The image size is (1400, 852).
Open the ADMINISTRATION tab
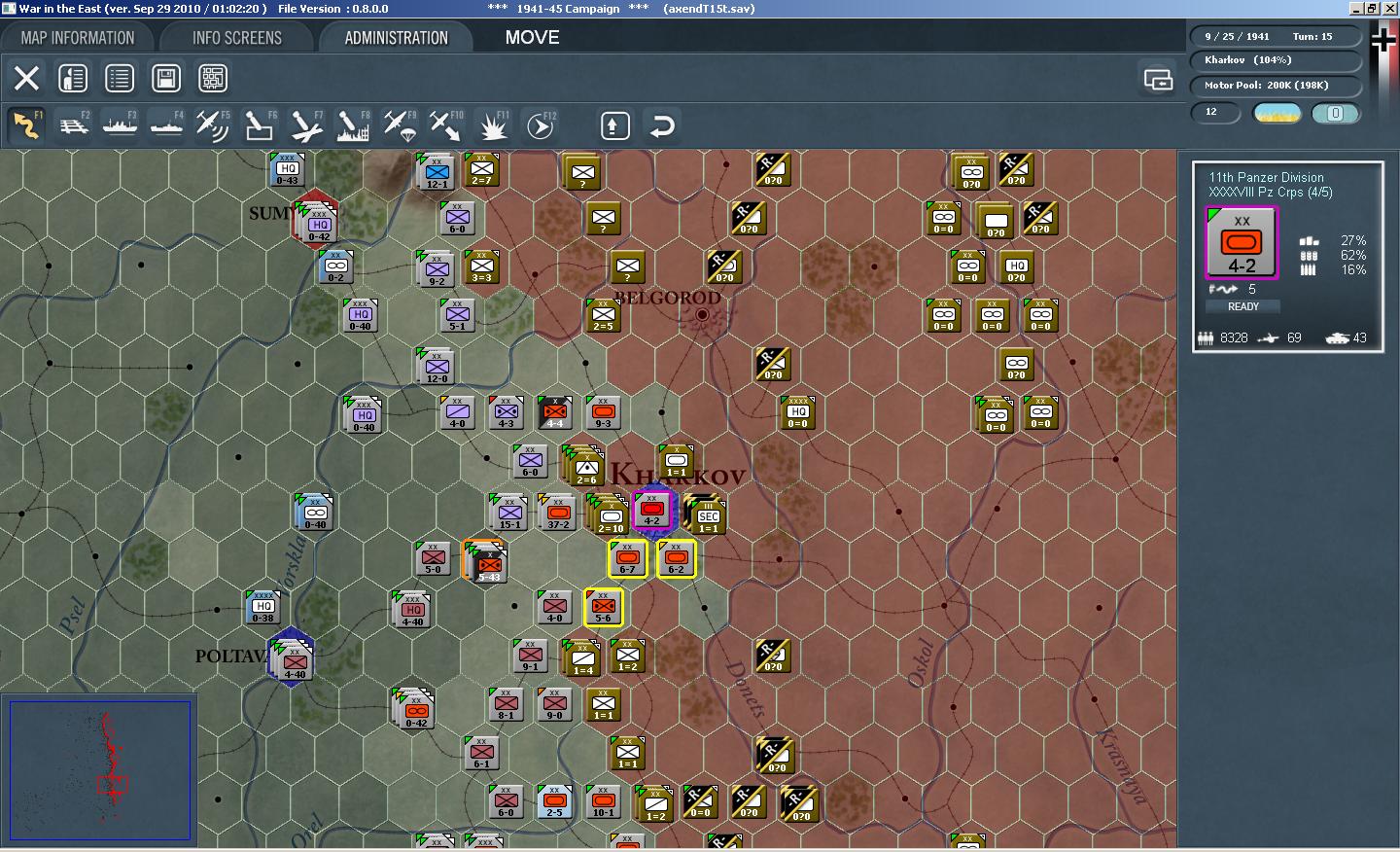pos(396,37)
